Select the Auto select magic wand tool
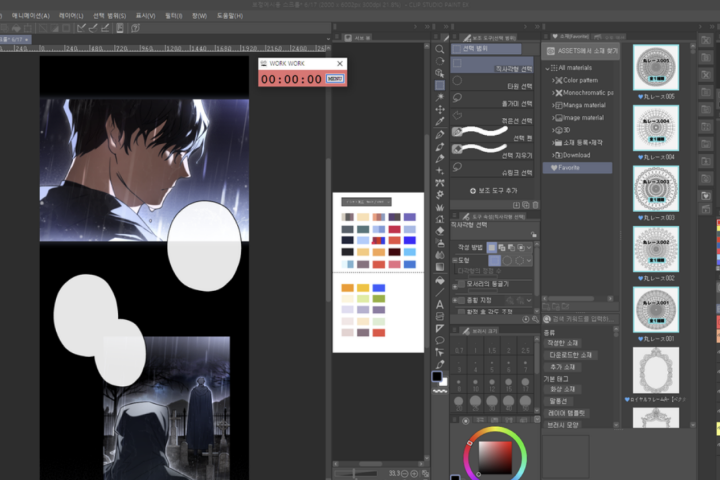 tap(439, 97)
